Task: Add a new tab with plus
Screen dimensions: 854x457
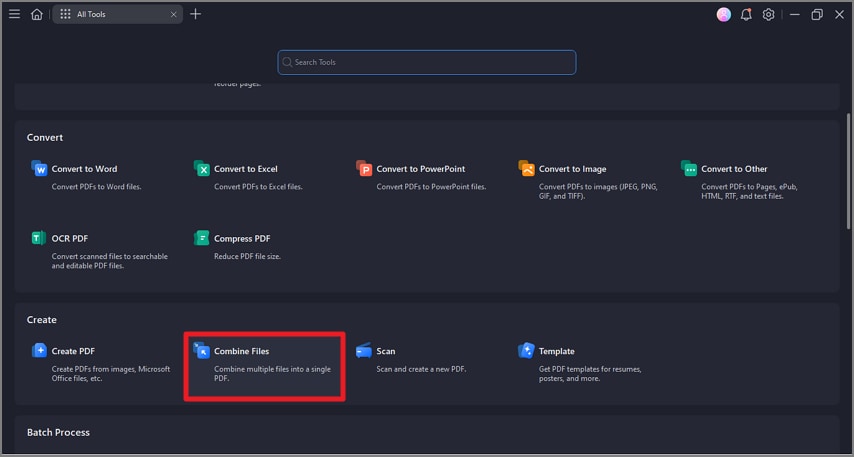Action: point(196,15)
